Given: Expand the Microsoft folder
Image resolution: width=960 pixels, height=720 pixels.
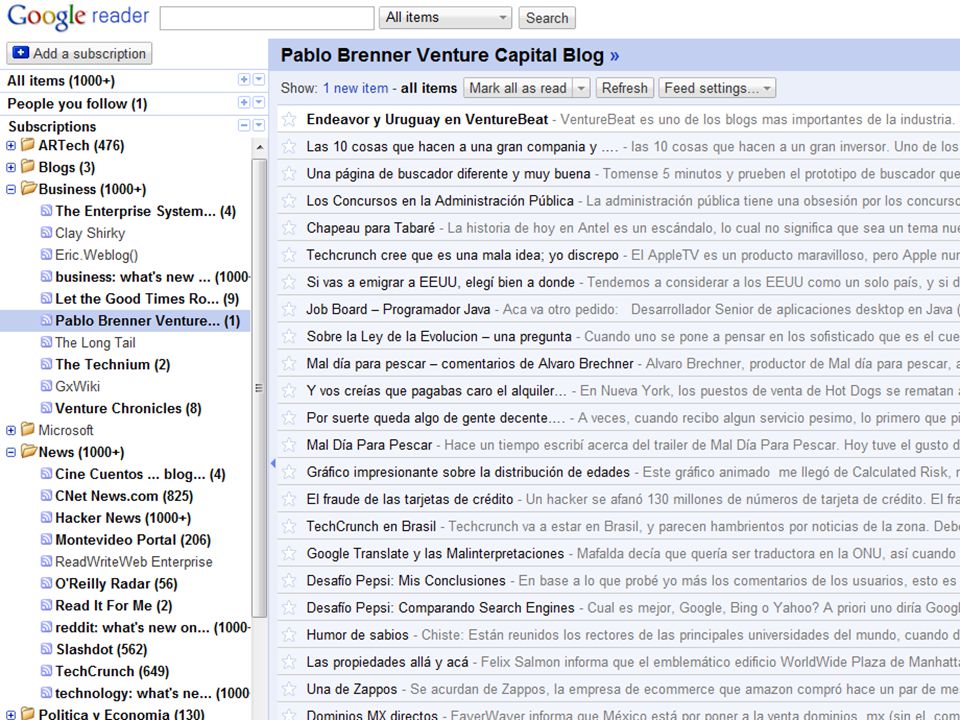Looking at the screenshot, I should pos(10,430).
